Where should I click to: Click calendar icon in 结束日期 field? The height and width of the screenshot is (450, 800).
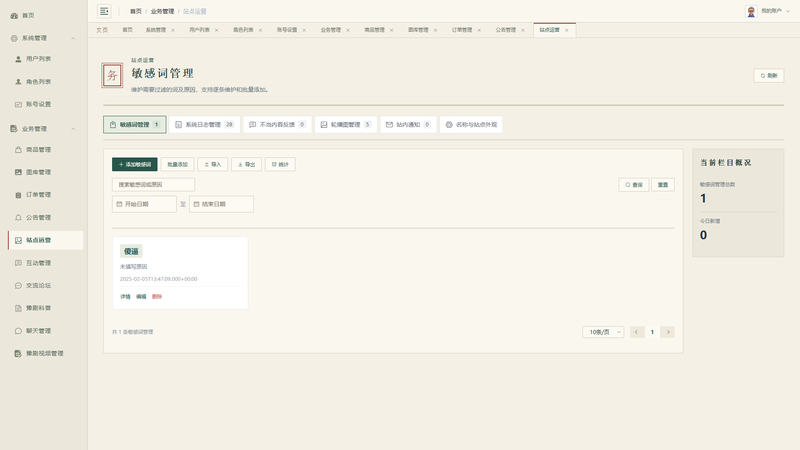coord(196,204)
